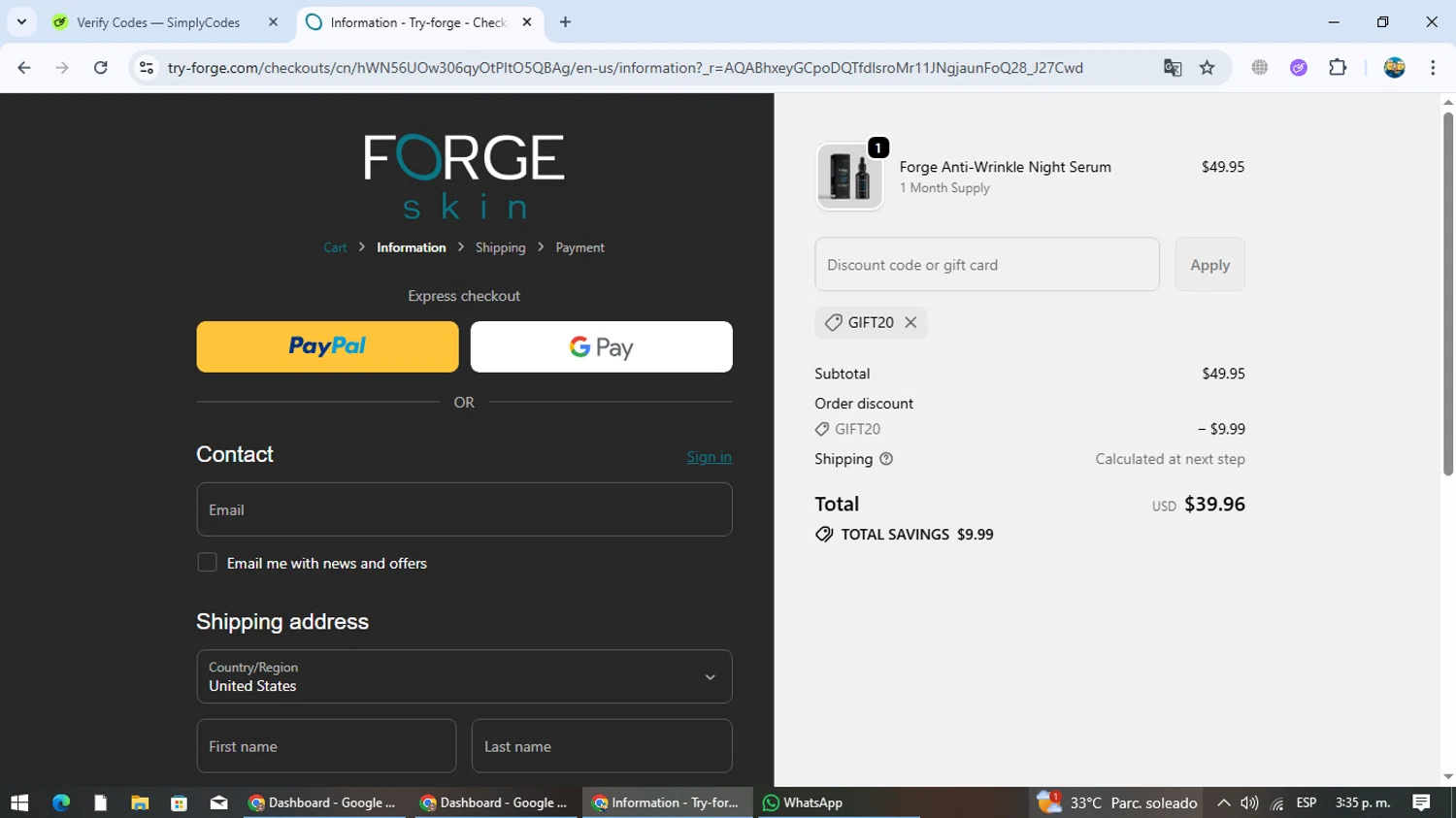The image size is (1456, 818).
Task: Click the Shipping breadcrumb step
Action: point(501,247)
